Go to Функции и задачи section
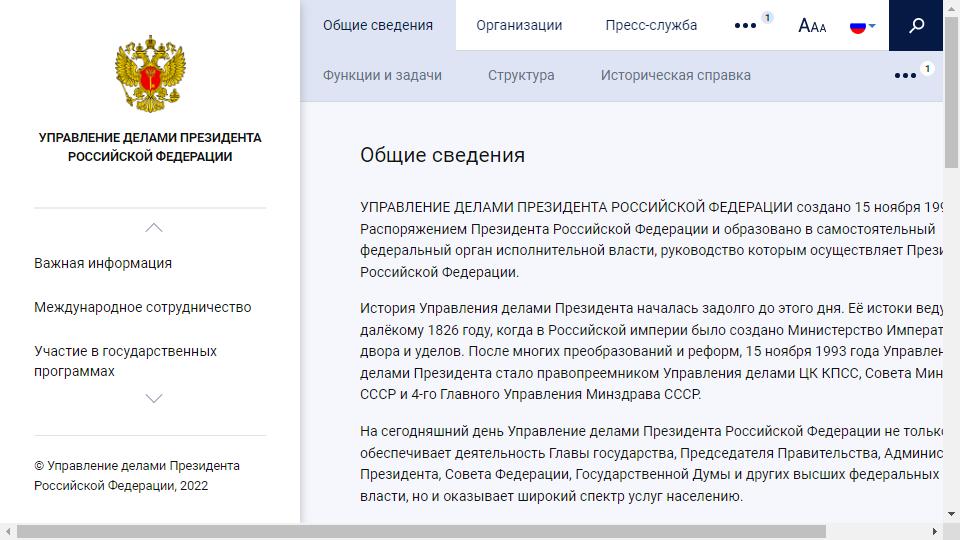 (382, 75)
